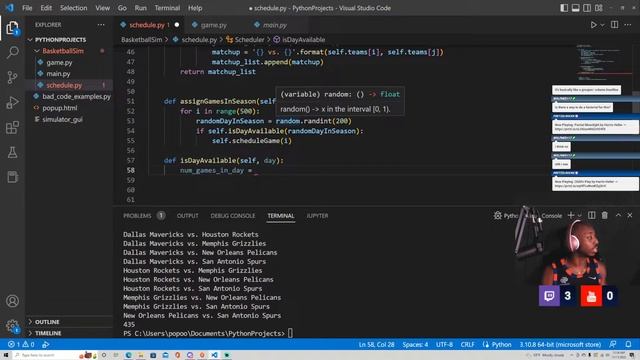
Task: Open the Manage gear icon
Action: [x=13, y=326]
